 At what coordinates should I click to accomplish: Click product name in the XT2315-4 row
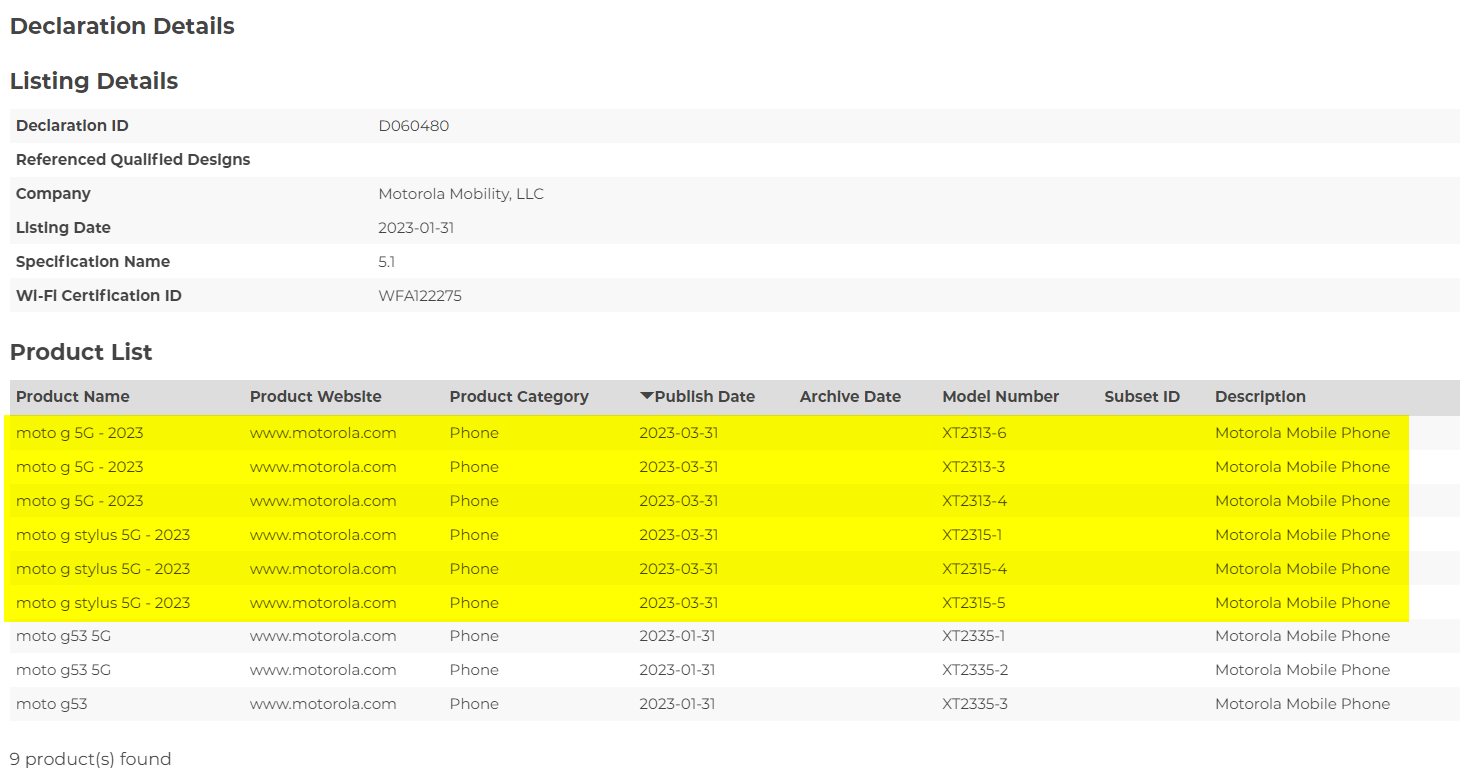coord(103,569)
